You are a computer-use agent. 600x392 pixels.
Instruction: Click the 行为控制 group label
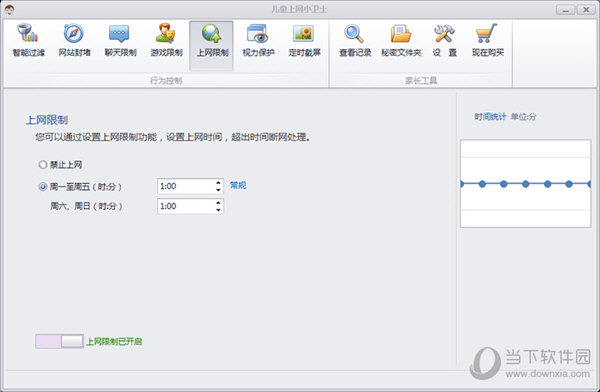click(x=166, y=80)
